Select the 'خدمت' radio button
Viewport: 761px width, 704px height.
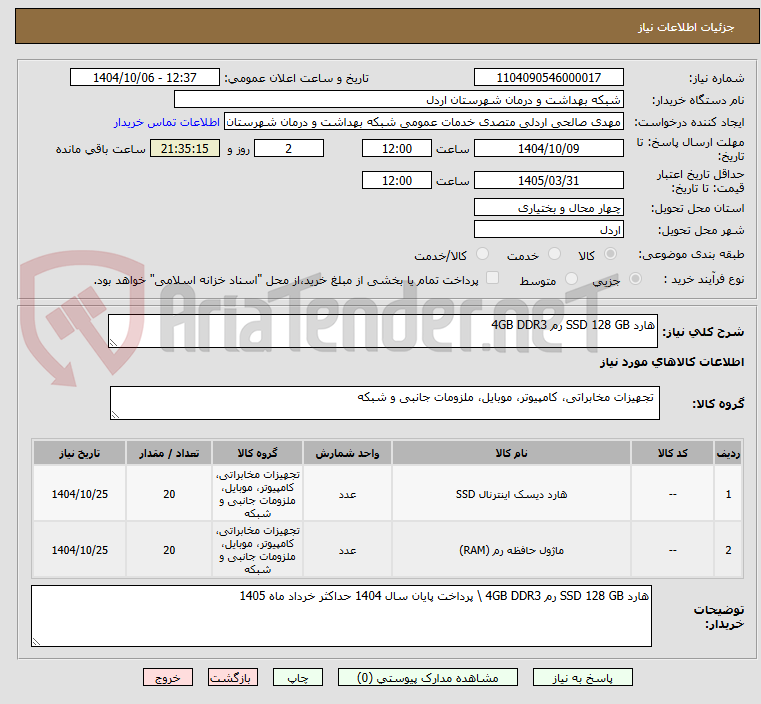click(x=554, y=254)
